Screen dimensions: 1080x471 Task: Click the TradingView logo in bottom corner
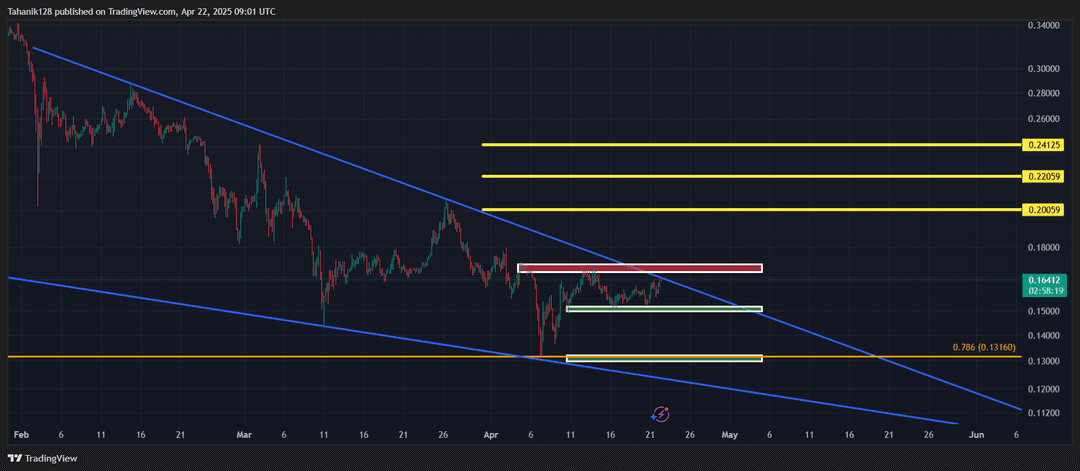point(14,459)
